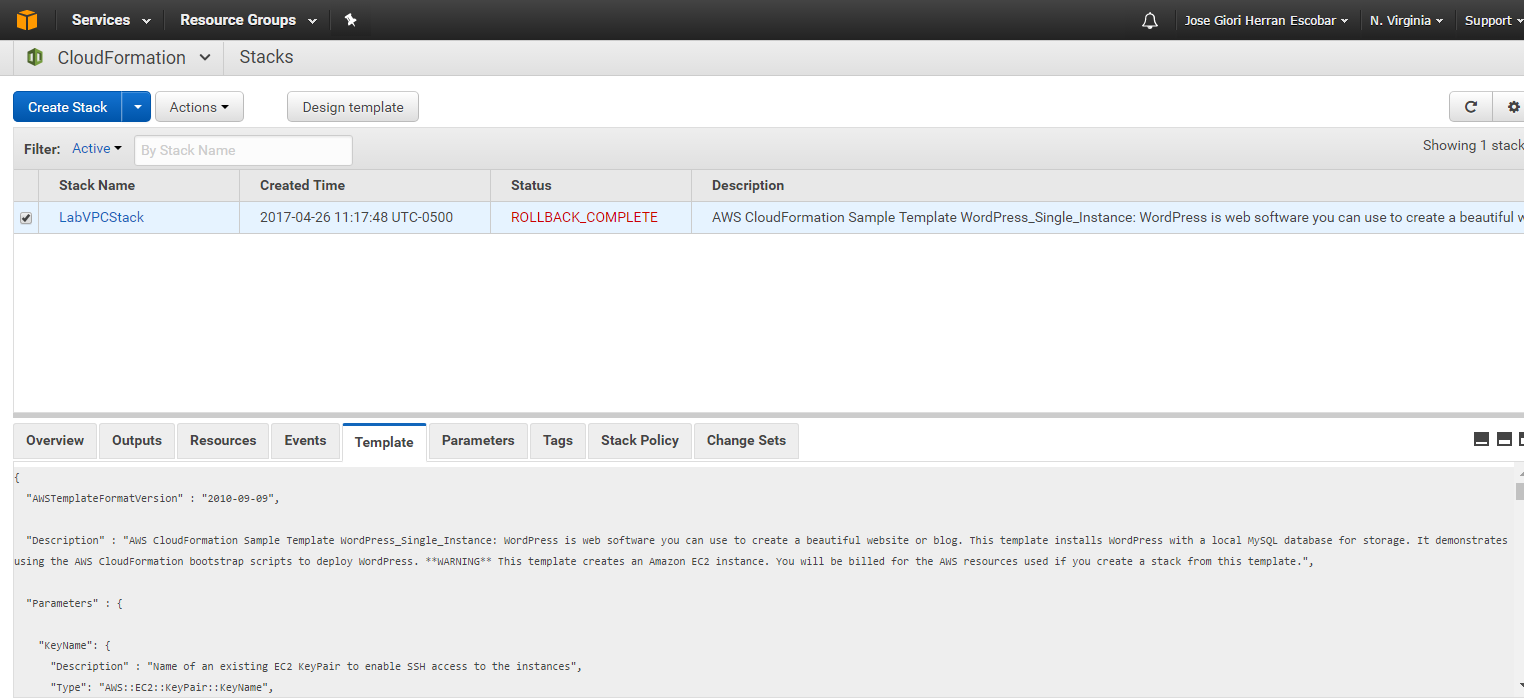The image size is (1524, 698).
Task: Click the AWSTemplateFormatVersion line in template
Action: click(x=152, y=498)
